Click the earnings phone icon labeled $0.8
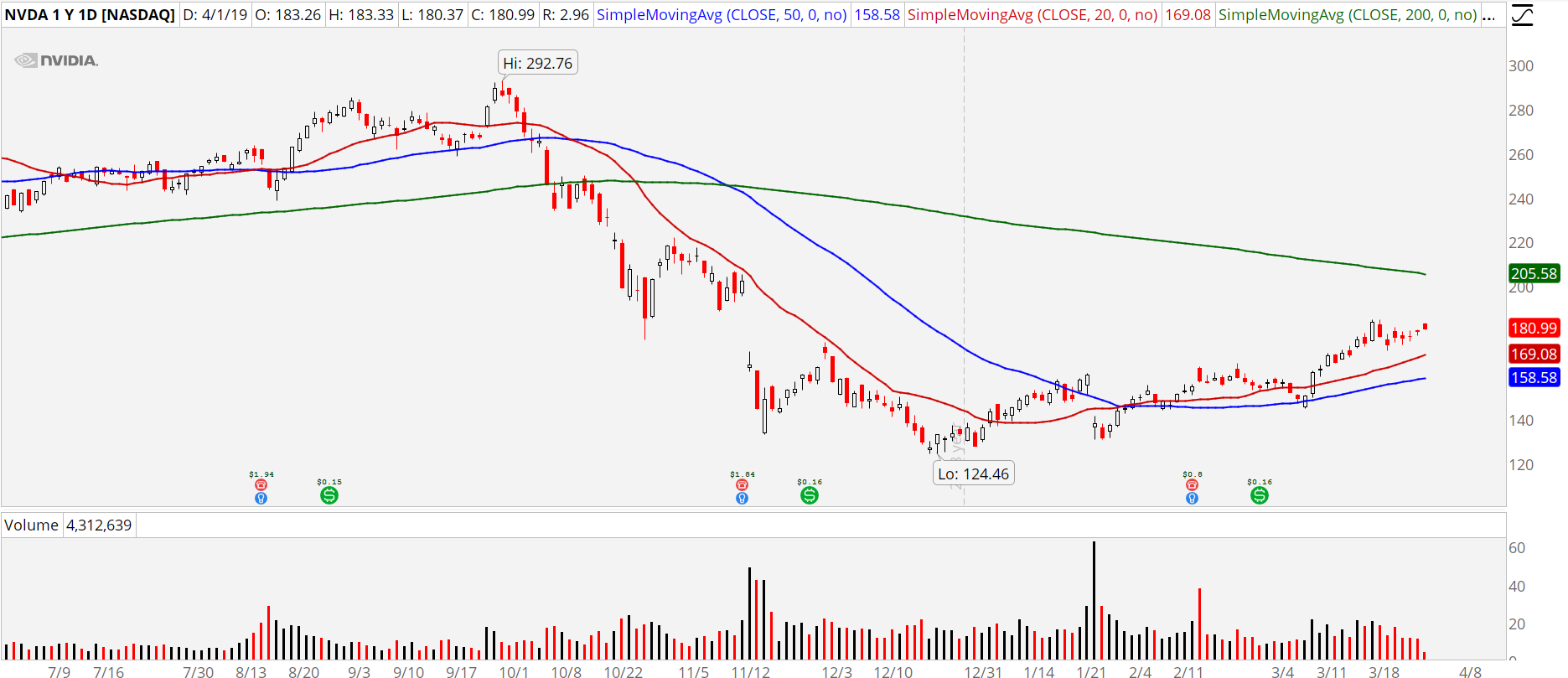The height and width of the screenshot is (678, 1568). pyautogui.click(x=1192, y=485)
